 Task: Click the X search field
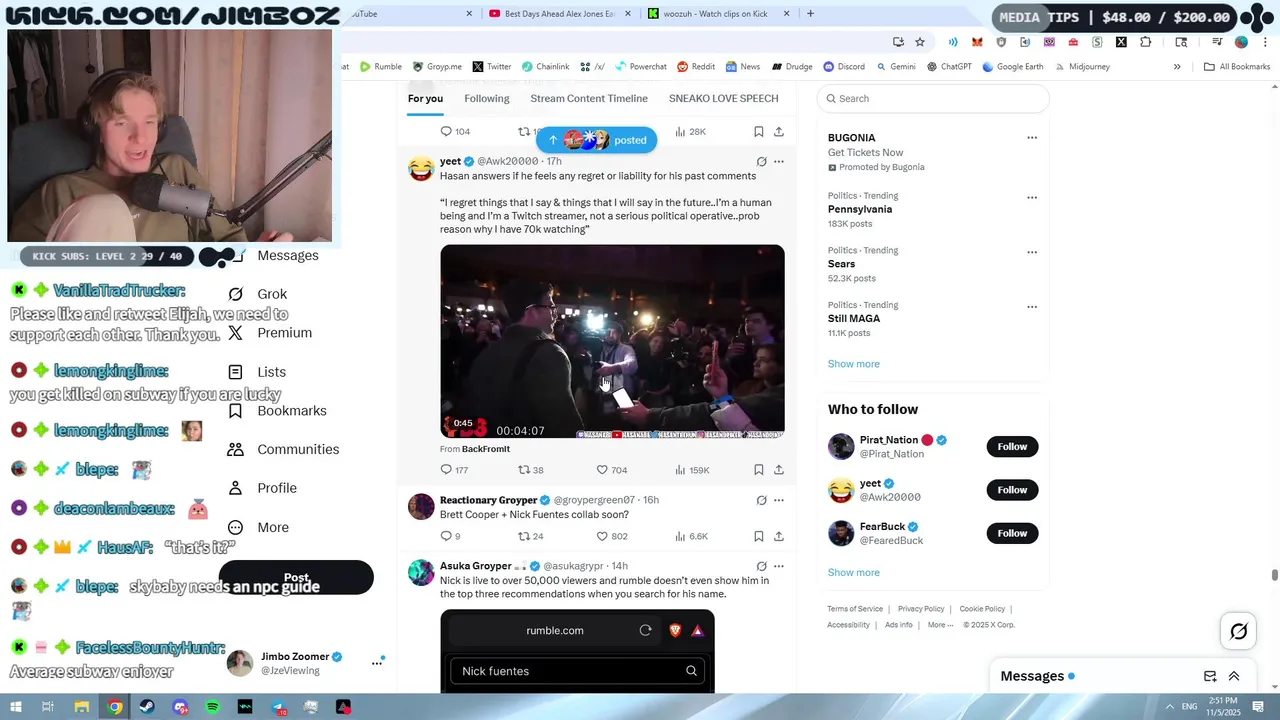click(933, 98)
